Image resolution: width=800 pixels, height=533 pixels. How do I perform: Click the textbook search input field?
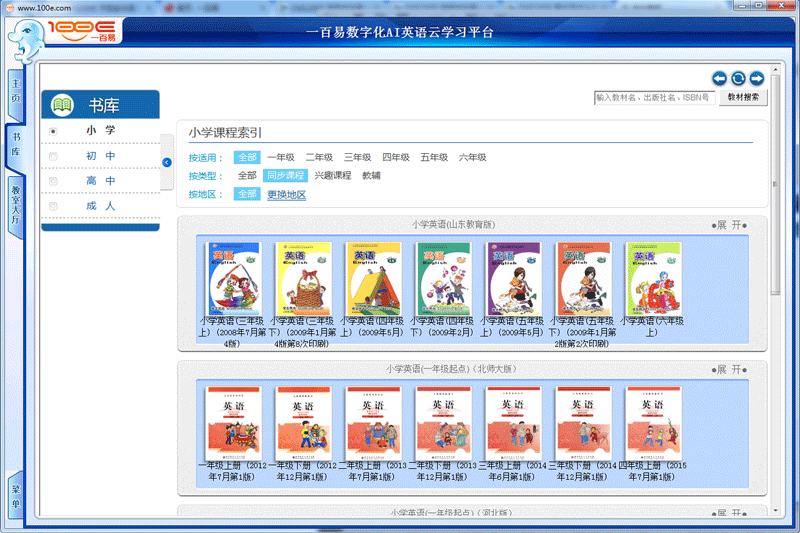pyautogui.click(x=655, y=97)
